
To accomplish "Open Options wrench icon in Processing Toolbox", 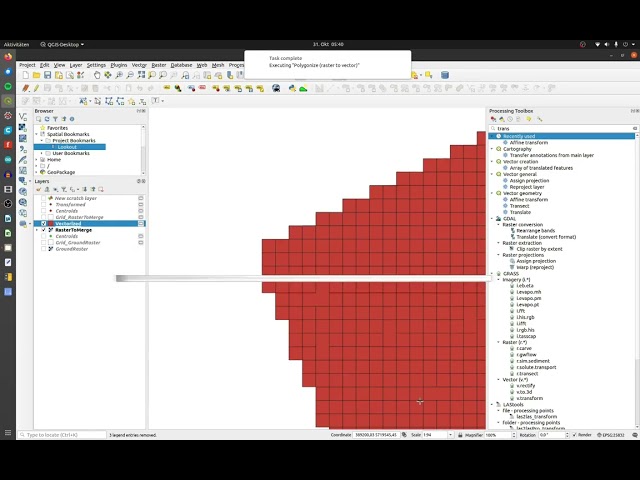I will click(x=540, y=119).
